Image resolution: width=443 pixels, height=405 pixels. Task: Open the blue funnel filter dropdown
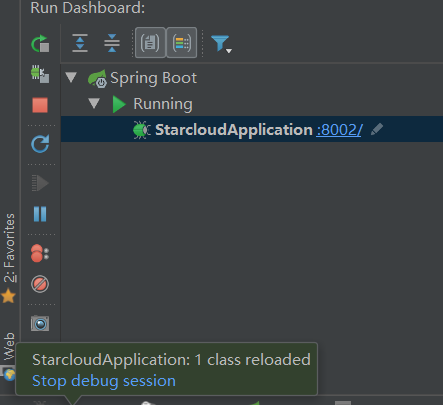pyautogui.click(x=221, y=44)
